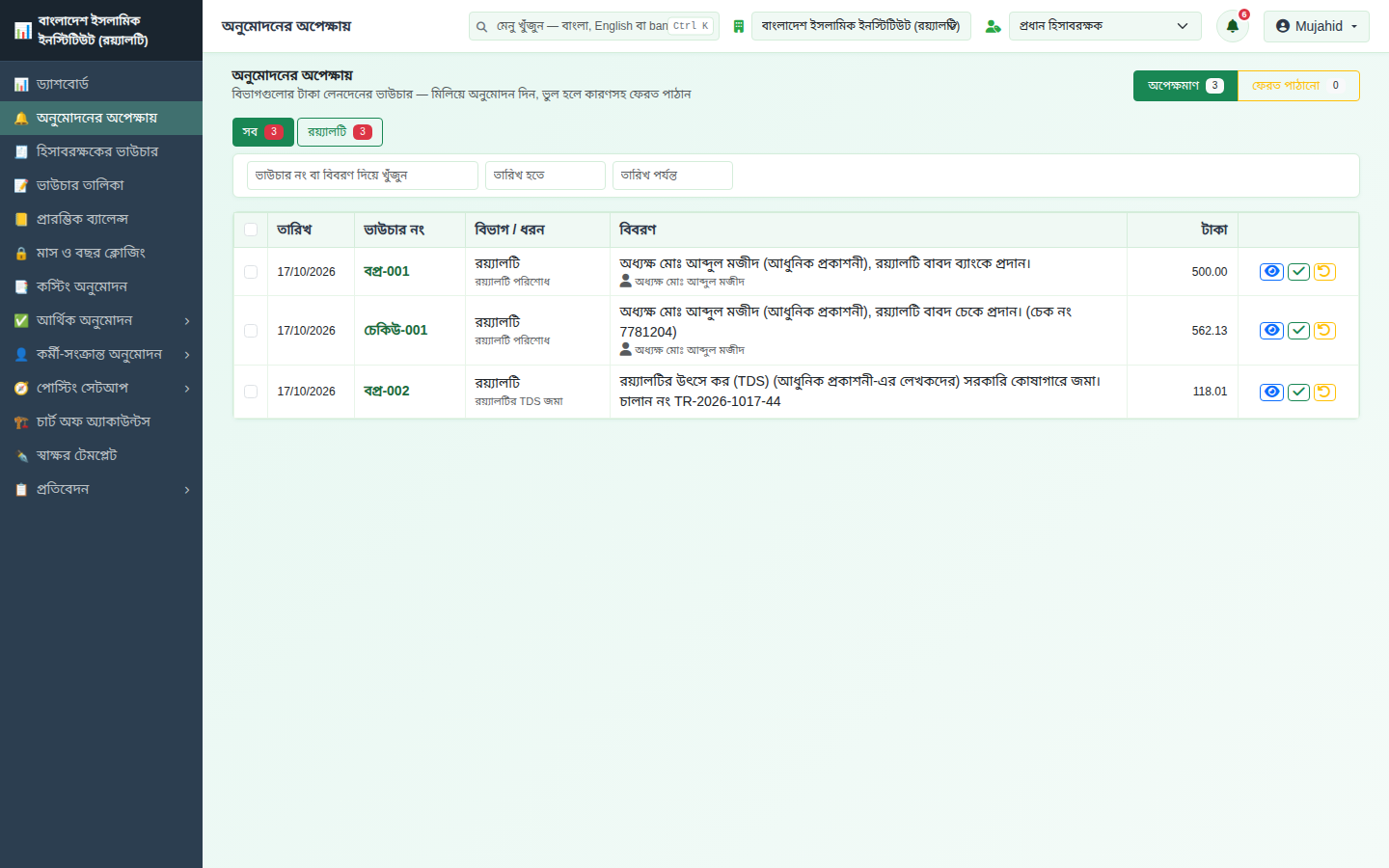Open voucher link চেকিউ-001
The height and width of the screenshot is (868, 1389).
pos(395,330)
